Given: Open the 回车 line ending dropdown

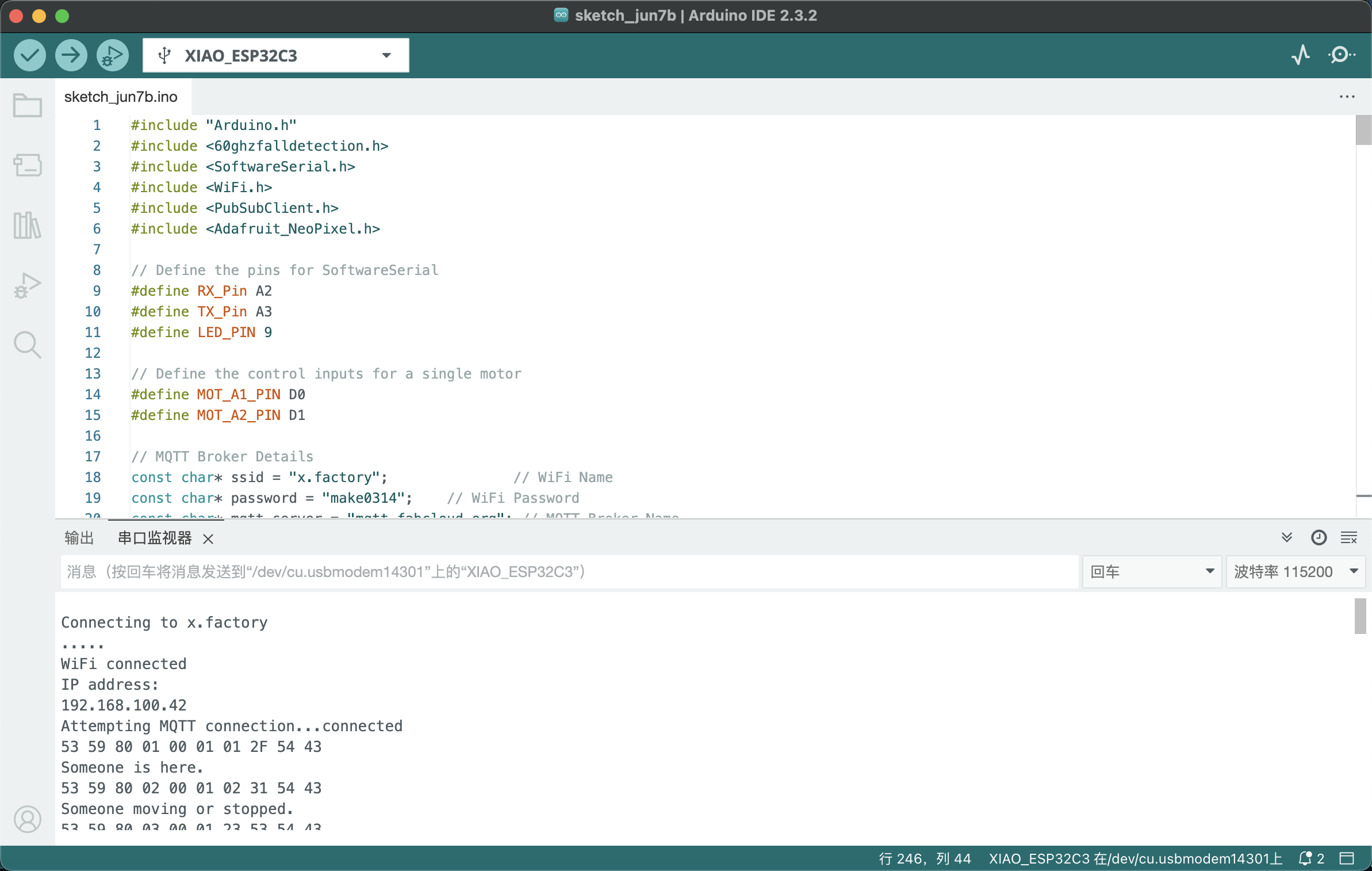Looking at the screenshot, I should coord(1152,572).
